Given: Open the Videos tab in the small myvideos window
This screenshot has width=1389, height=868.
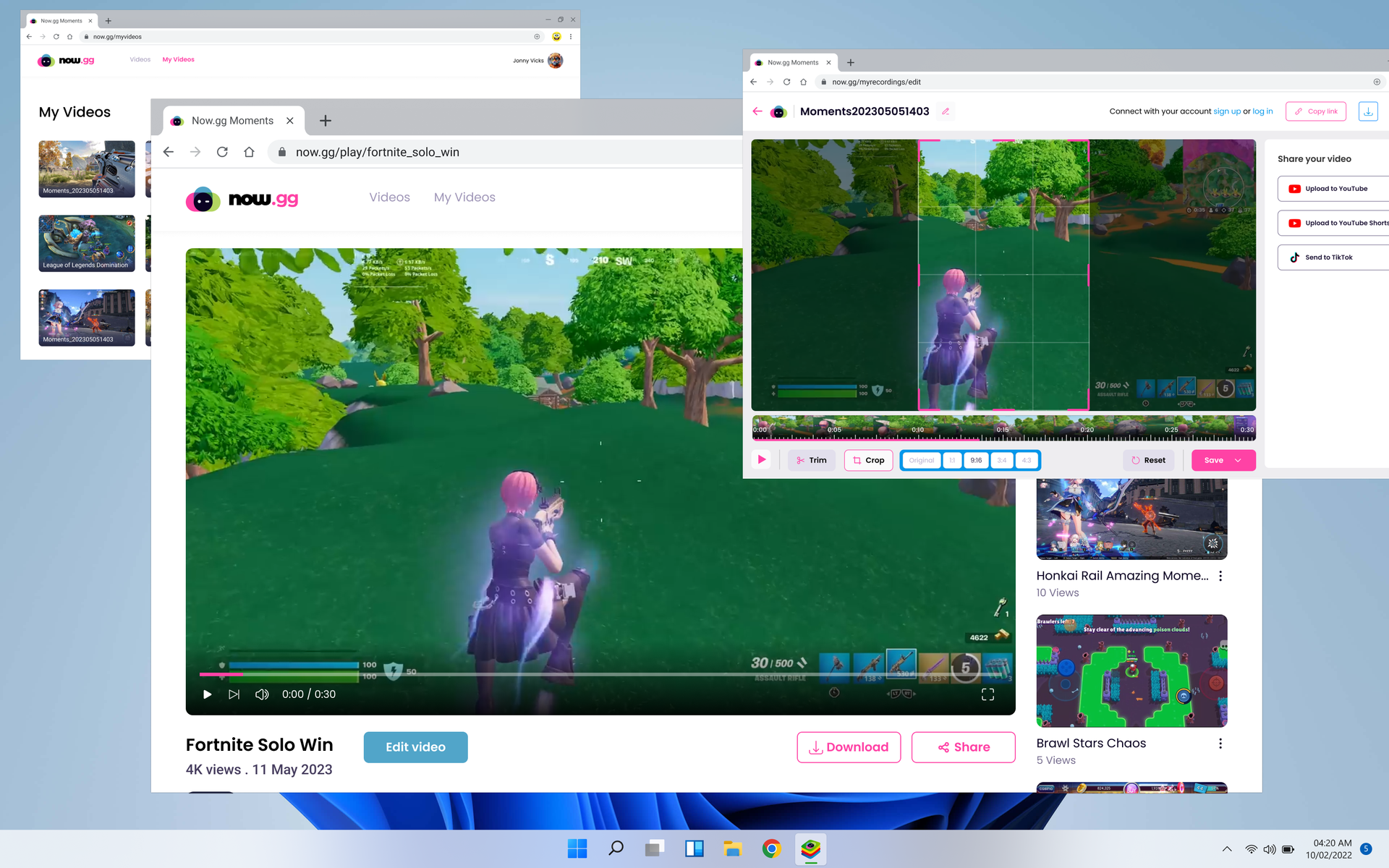Looking at the screenshot, I should click(x=140, y=60).
